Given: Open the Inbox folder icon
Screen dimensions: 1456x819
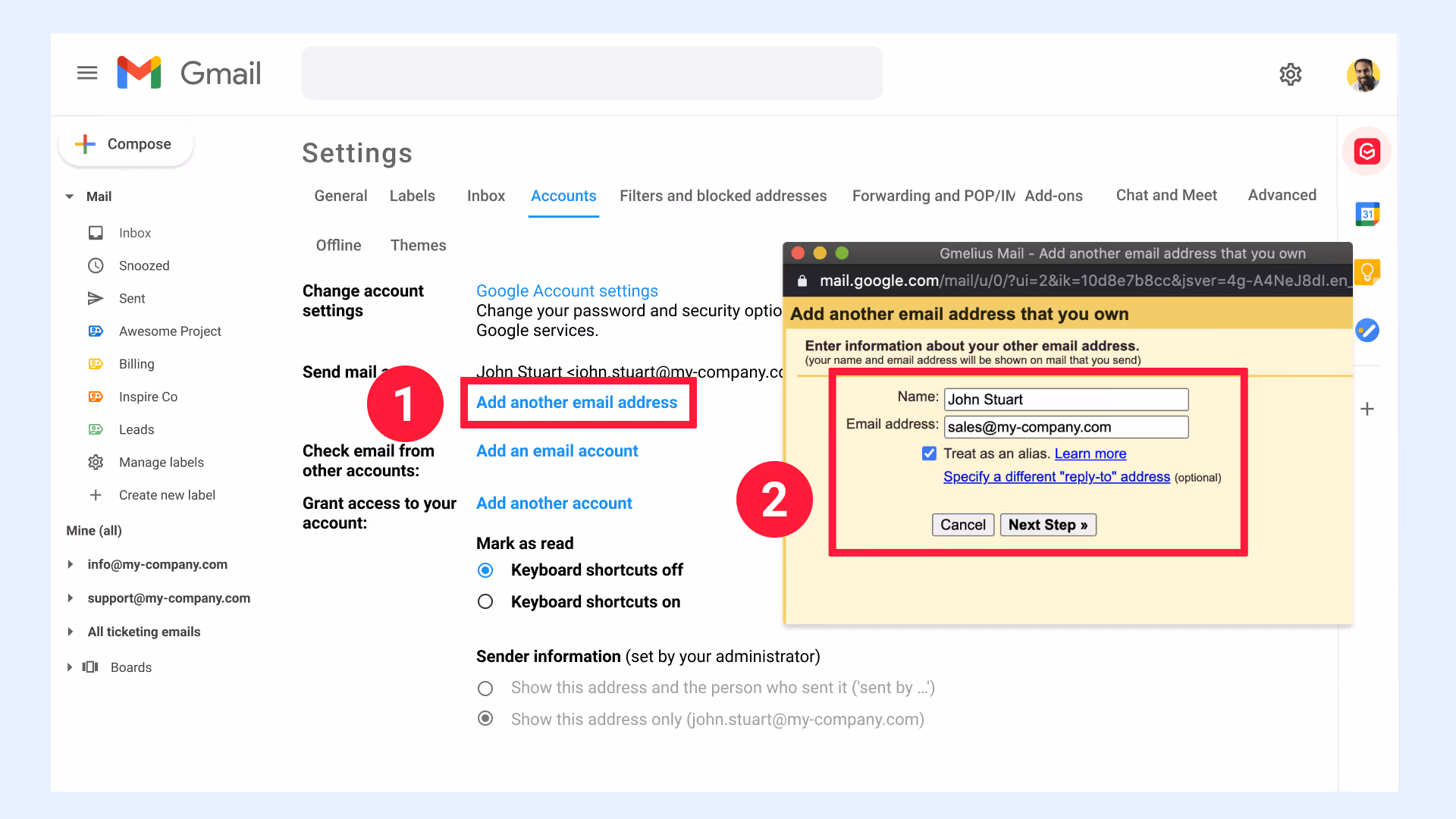Looking at the screenshot, I should [96, 233].
